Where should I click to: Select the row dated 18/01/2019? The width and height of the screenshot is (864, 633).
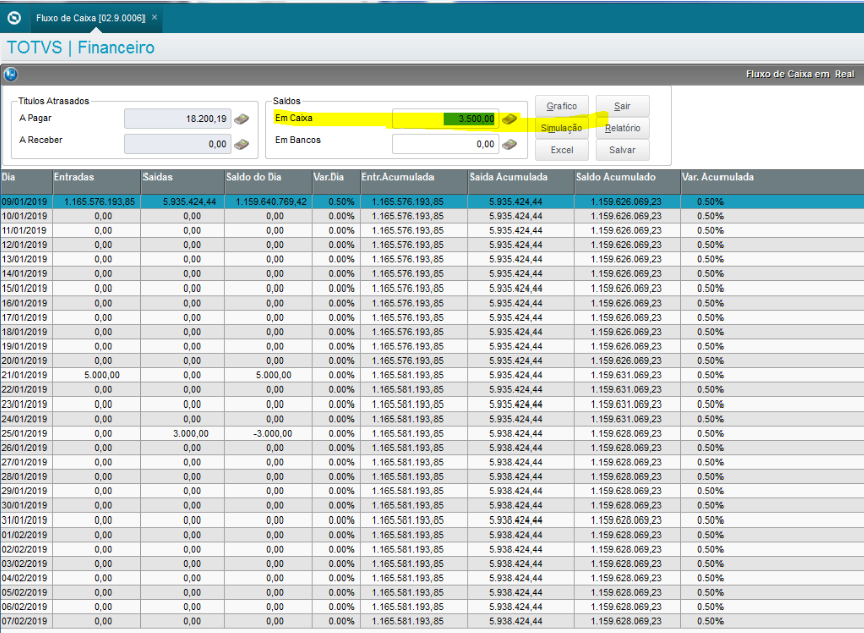(432, 332)
